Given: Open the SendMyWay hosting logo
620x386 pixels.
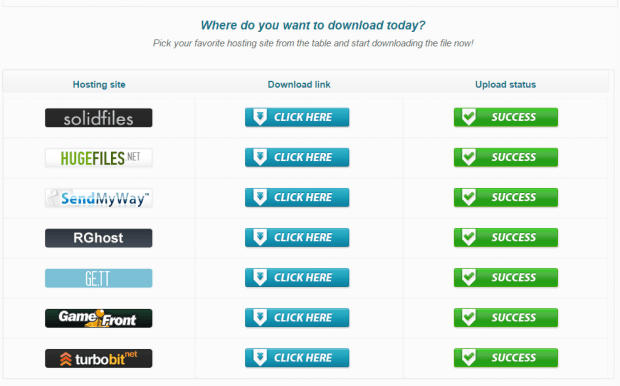Looking at the screenshot, I should click(98, 198).
